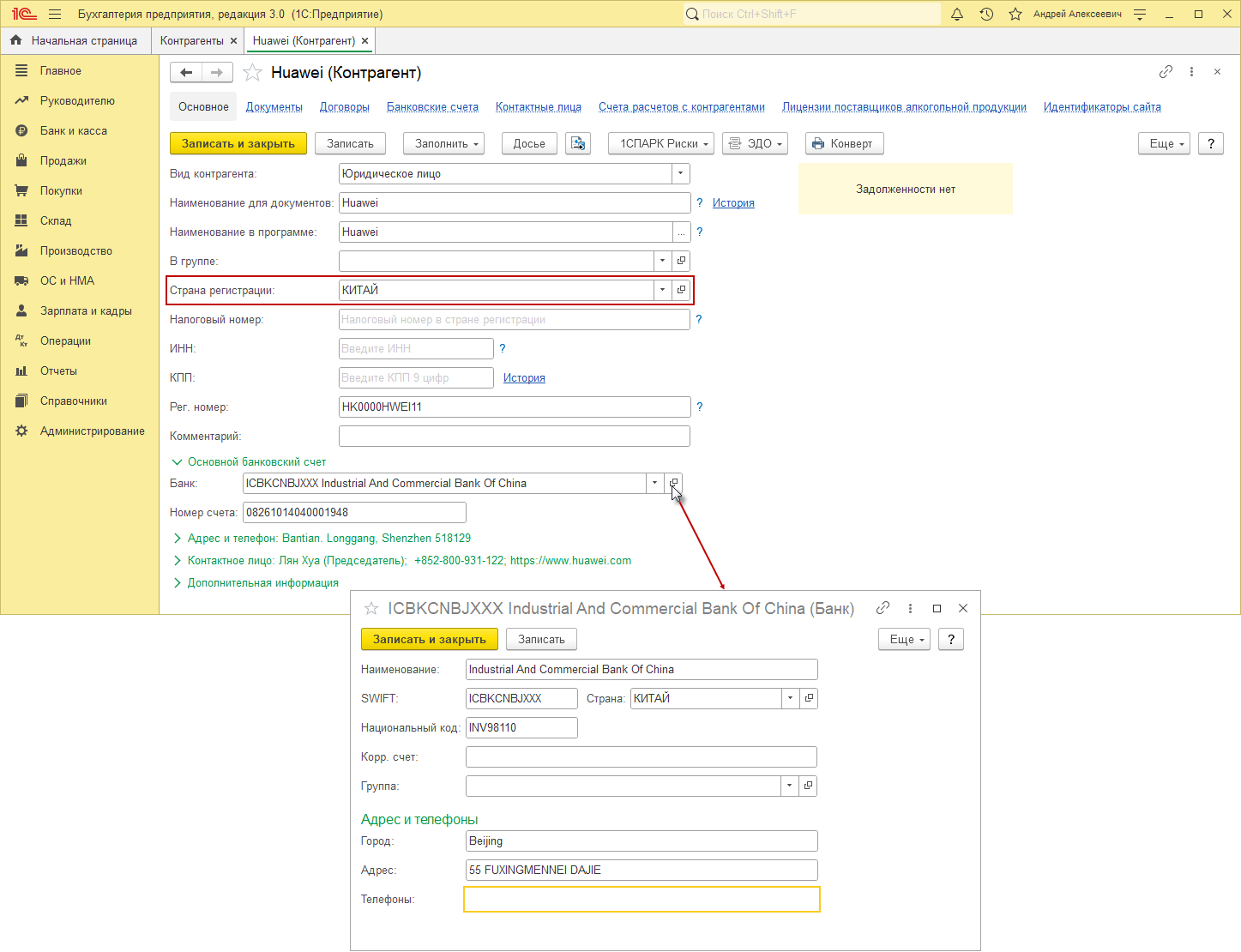Close the Контрагенты tab
Image resolution: width=1241 pixels, height=952 pixels.
(x=233, y=41)
